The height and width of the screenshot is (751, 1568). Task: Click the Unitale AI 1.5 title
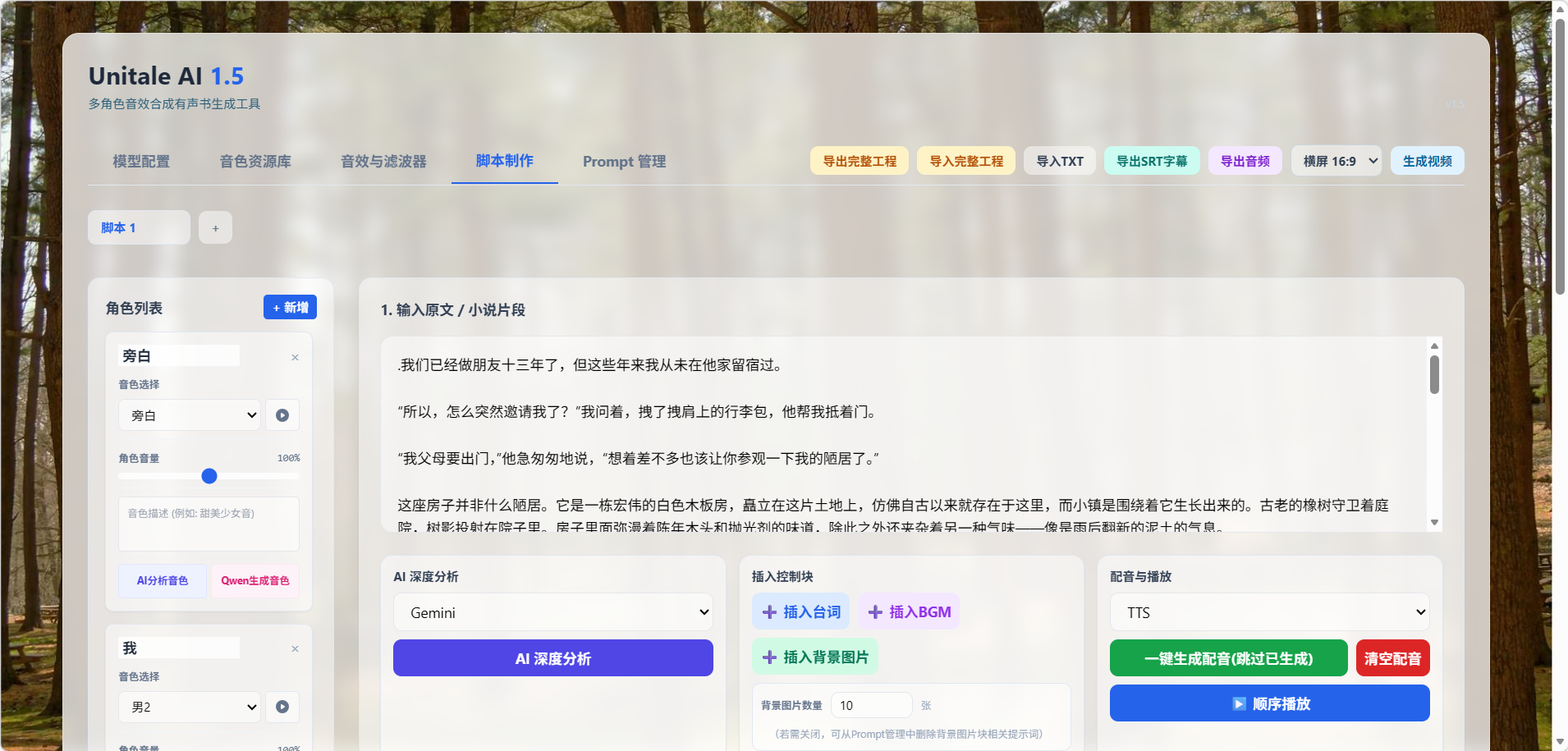tap(166, 76)
